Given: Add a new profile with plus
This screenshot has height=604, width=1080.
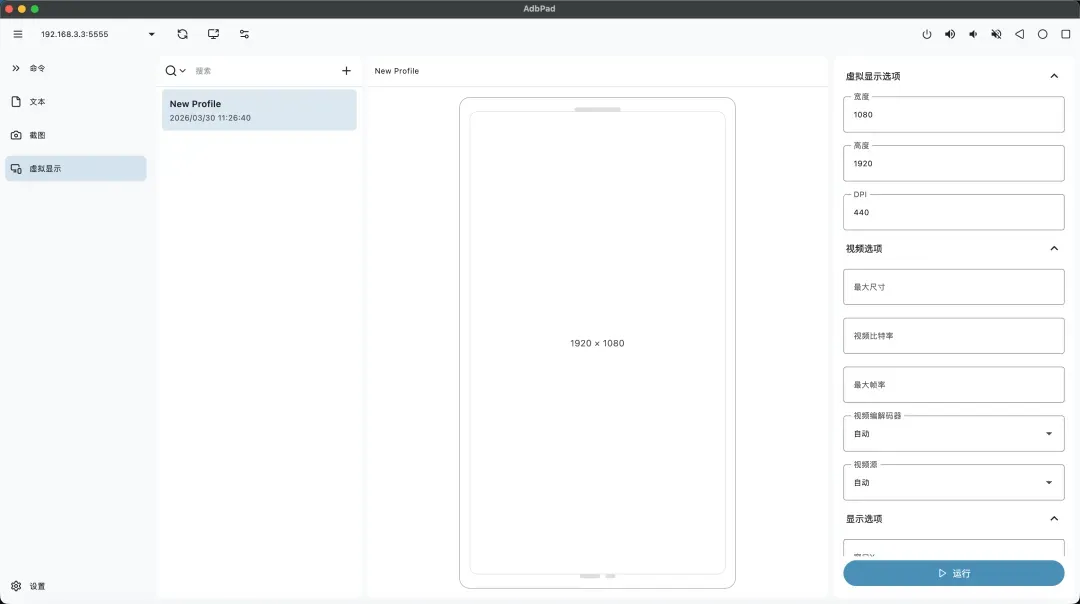Looking at the screenshot, I should 346,71.
